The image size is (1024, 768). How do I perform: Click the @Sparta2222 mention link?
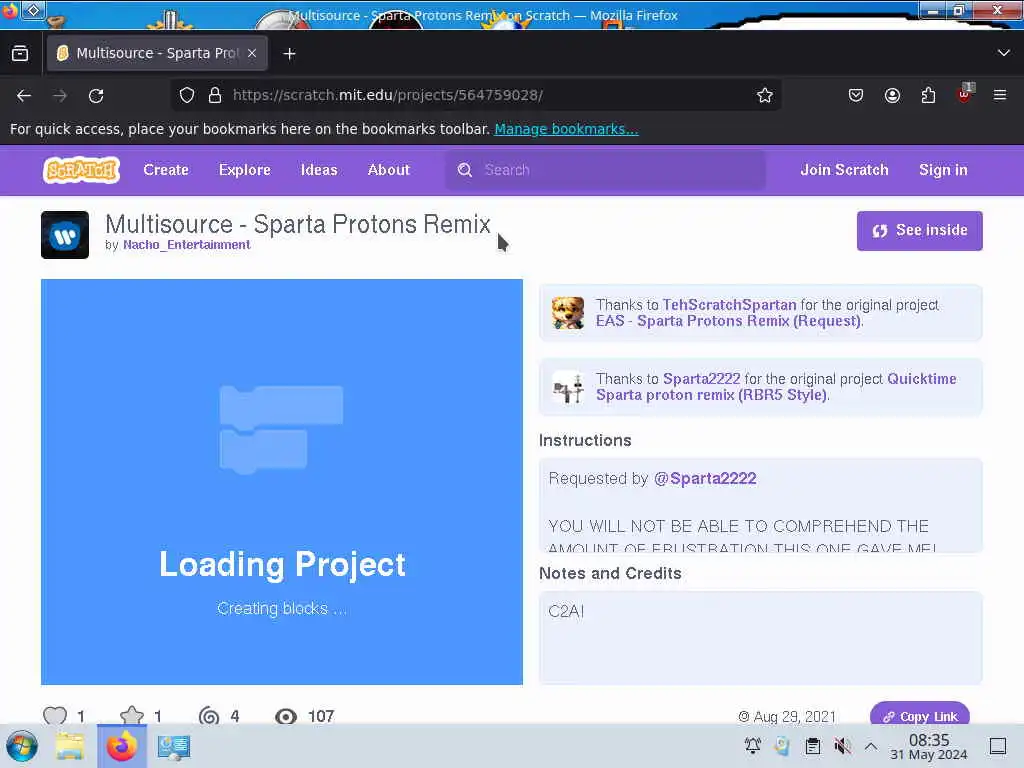(x=705, y=479)
